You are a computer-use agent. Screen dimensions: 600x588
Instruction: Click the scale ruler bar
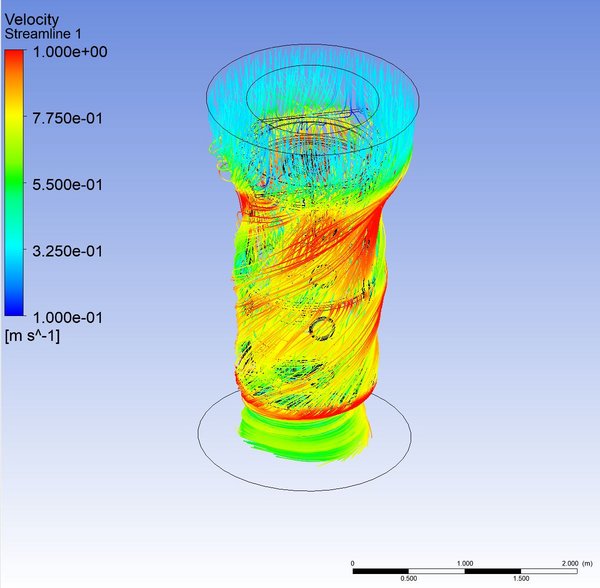(465, 571)
